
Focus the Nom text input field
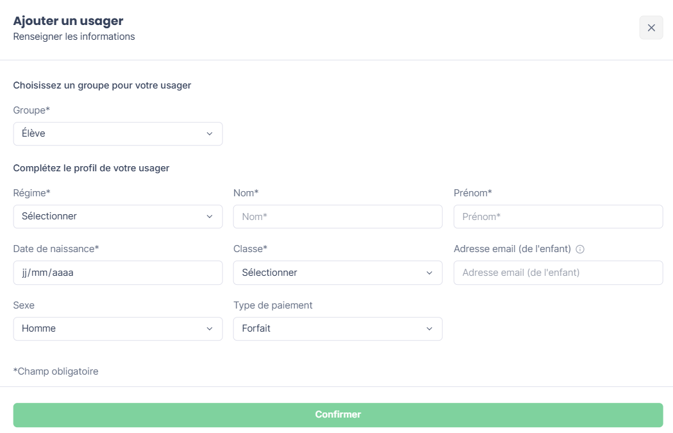tap(337, 217)
